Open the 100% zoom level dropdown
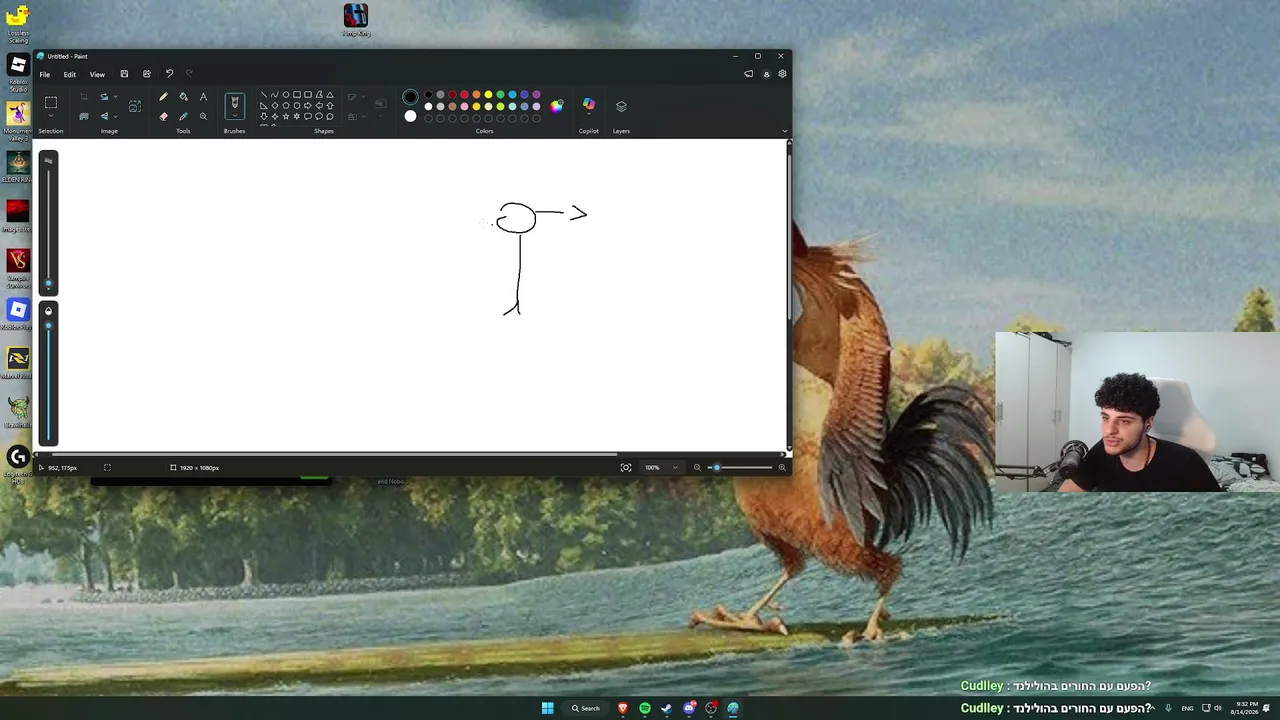 [x=660, y=467]
